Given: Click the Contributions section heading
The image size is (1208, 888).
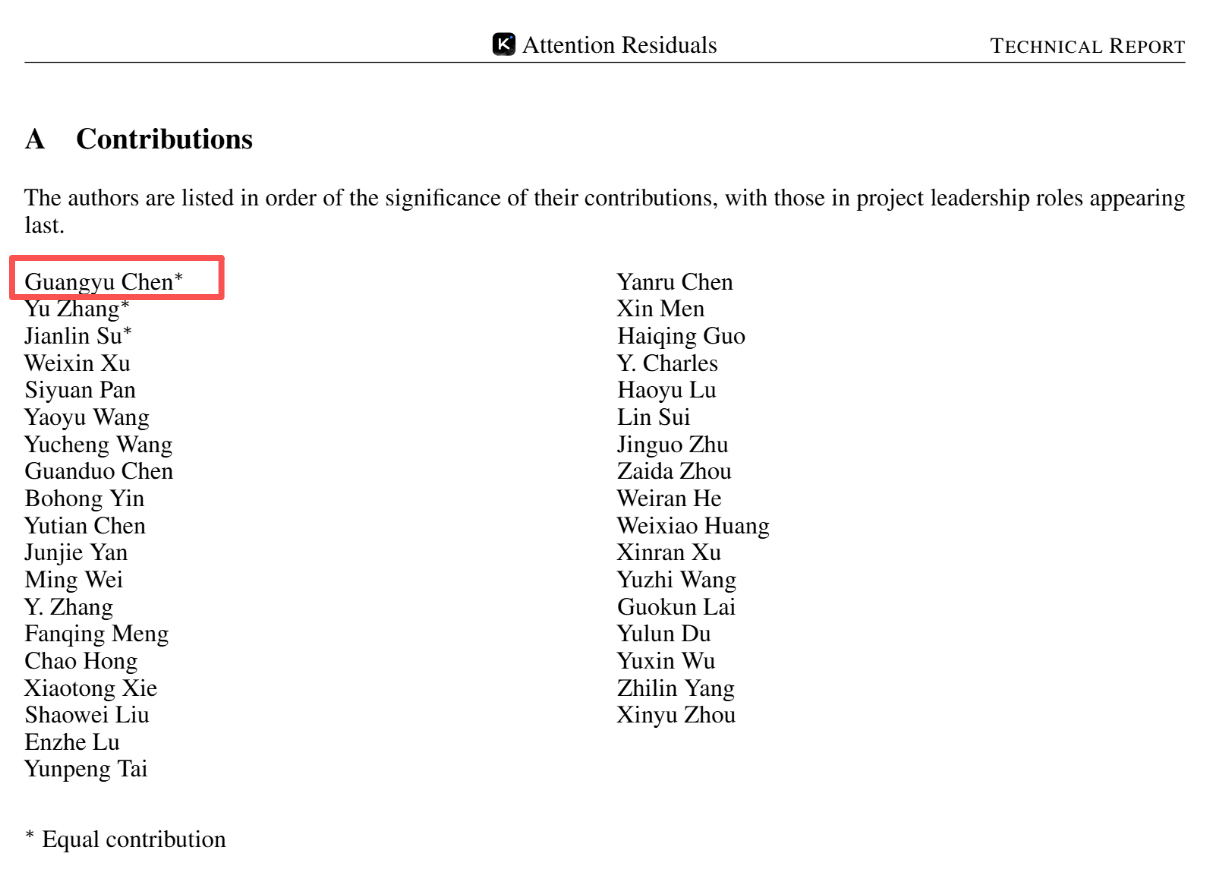Looking at the screenshot, I should (x=164, y=139).
